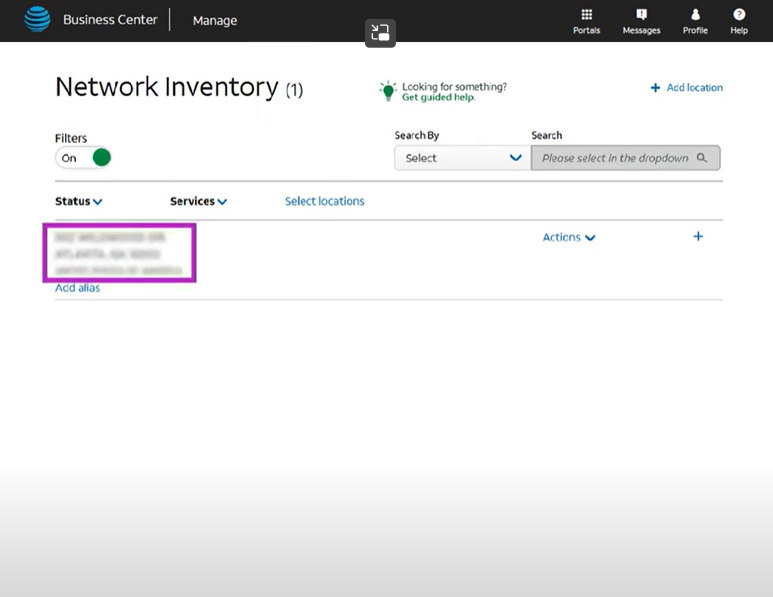Click the Select locations link
This screenshot has height=597, width=773.
tap(324, 201)
